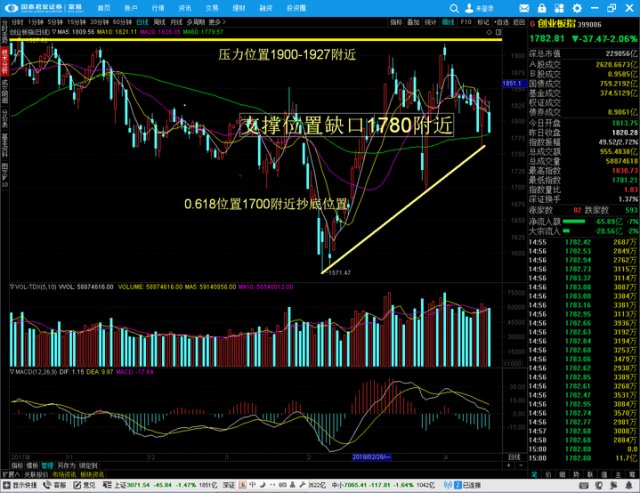640x493 pixels.
Task: Select the 多周期 tab
Action: coord(196,22)
